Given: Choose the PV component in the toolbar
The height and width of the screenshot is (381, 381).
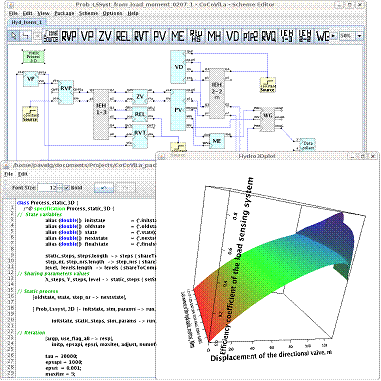Looking at the screenshot, I should pos(159,36).
